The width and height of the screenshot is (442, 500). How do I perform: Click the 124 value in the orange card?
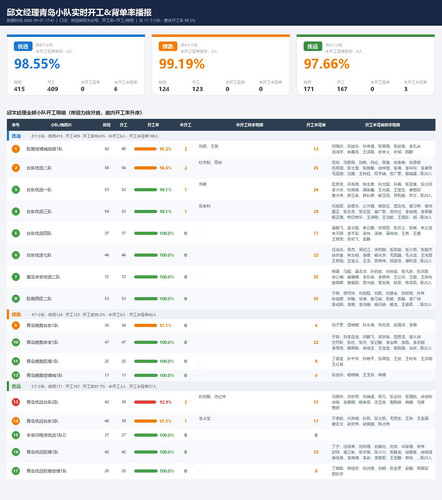164,89
